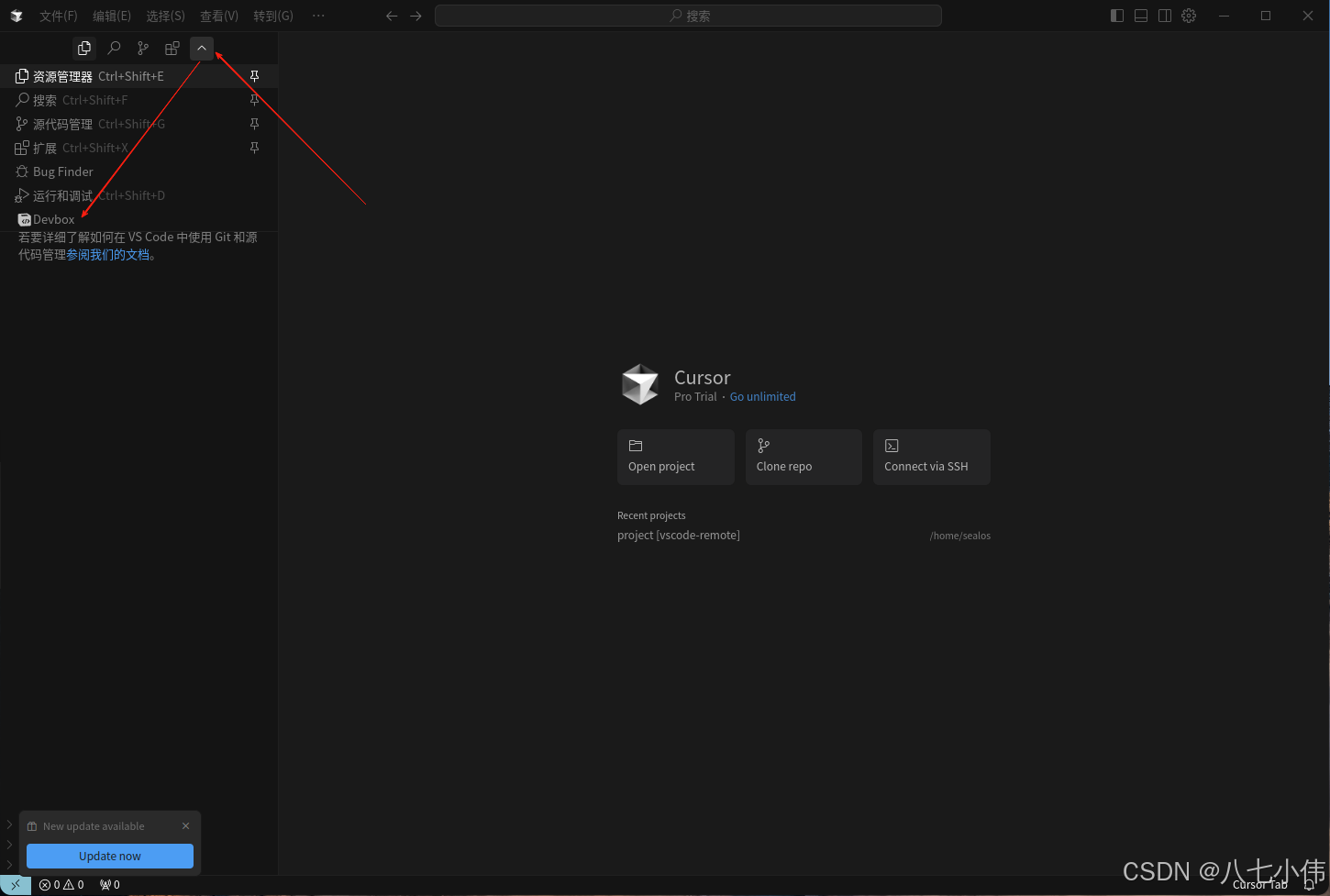Viewport: 1330px width, 896px height.
Task: Click the Go unlimited link
Action: click(x=763, y=397)
